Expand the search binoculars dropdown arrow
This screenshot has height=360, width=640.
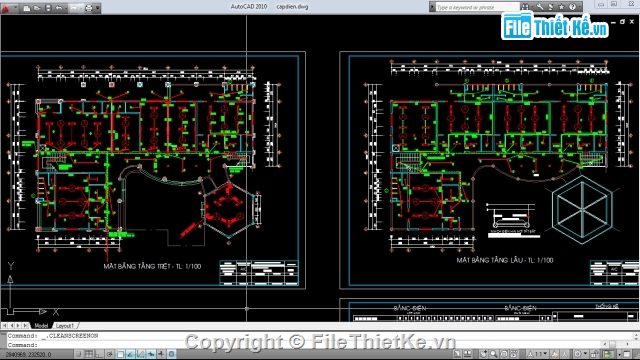(x=532, y=7)
